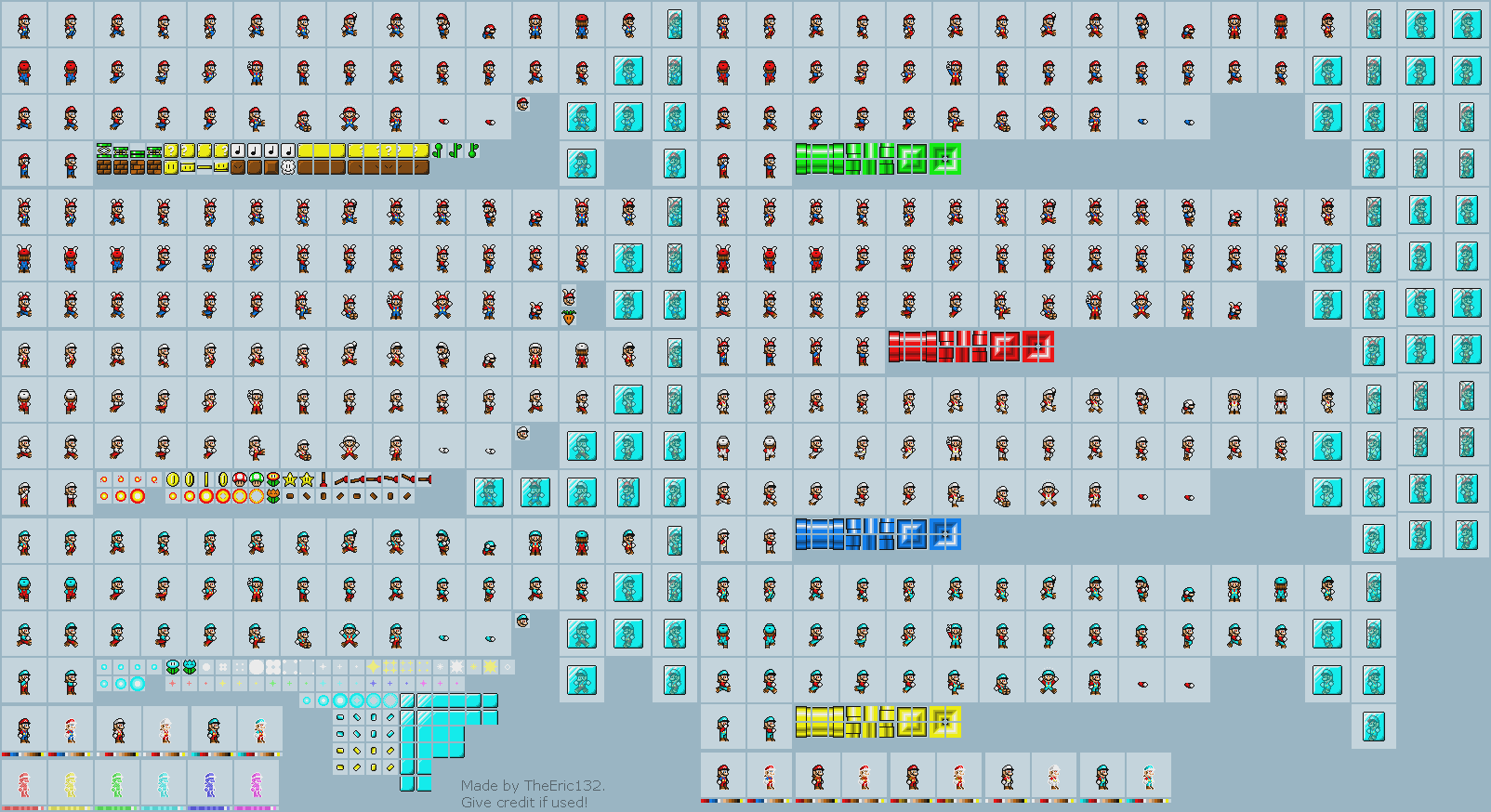The height and width of the screenshot is (812, 1491).
Task: Click the blue pipe cross-junction tile
Action: (945, 534)
